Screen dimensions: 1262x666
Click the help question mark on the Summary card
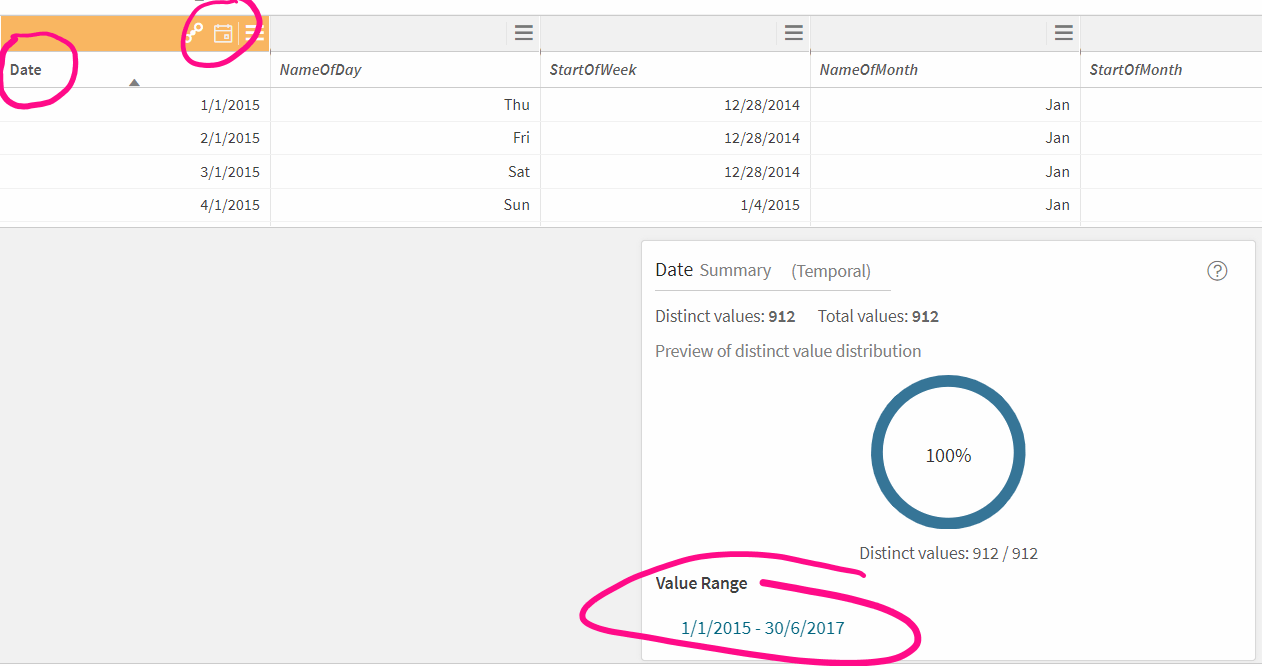point(1217,271)
